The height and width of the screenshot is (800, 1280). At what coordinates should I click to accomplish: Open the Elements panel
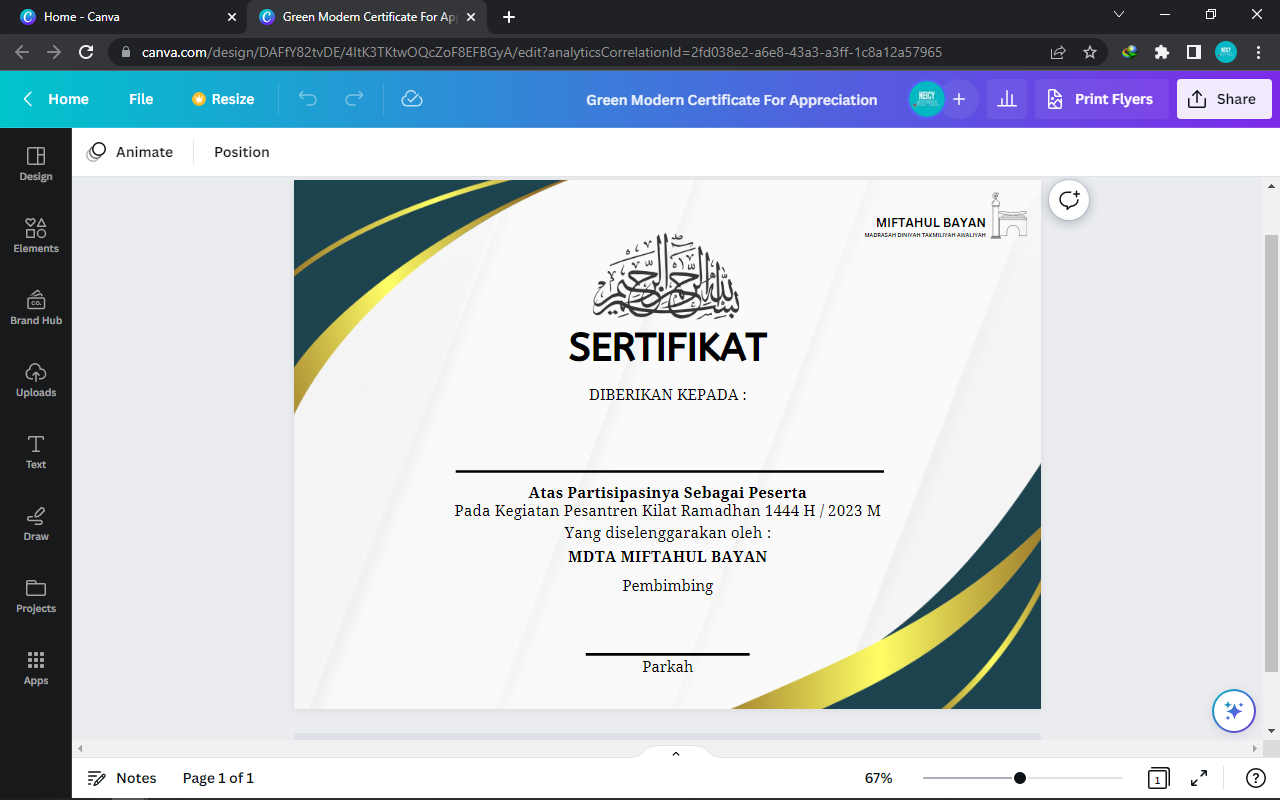pos(36,235)
